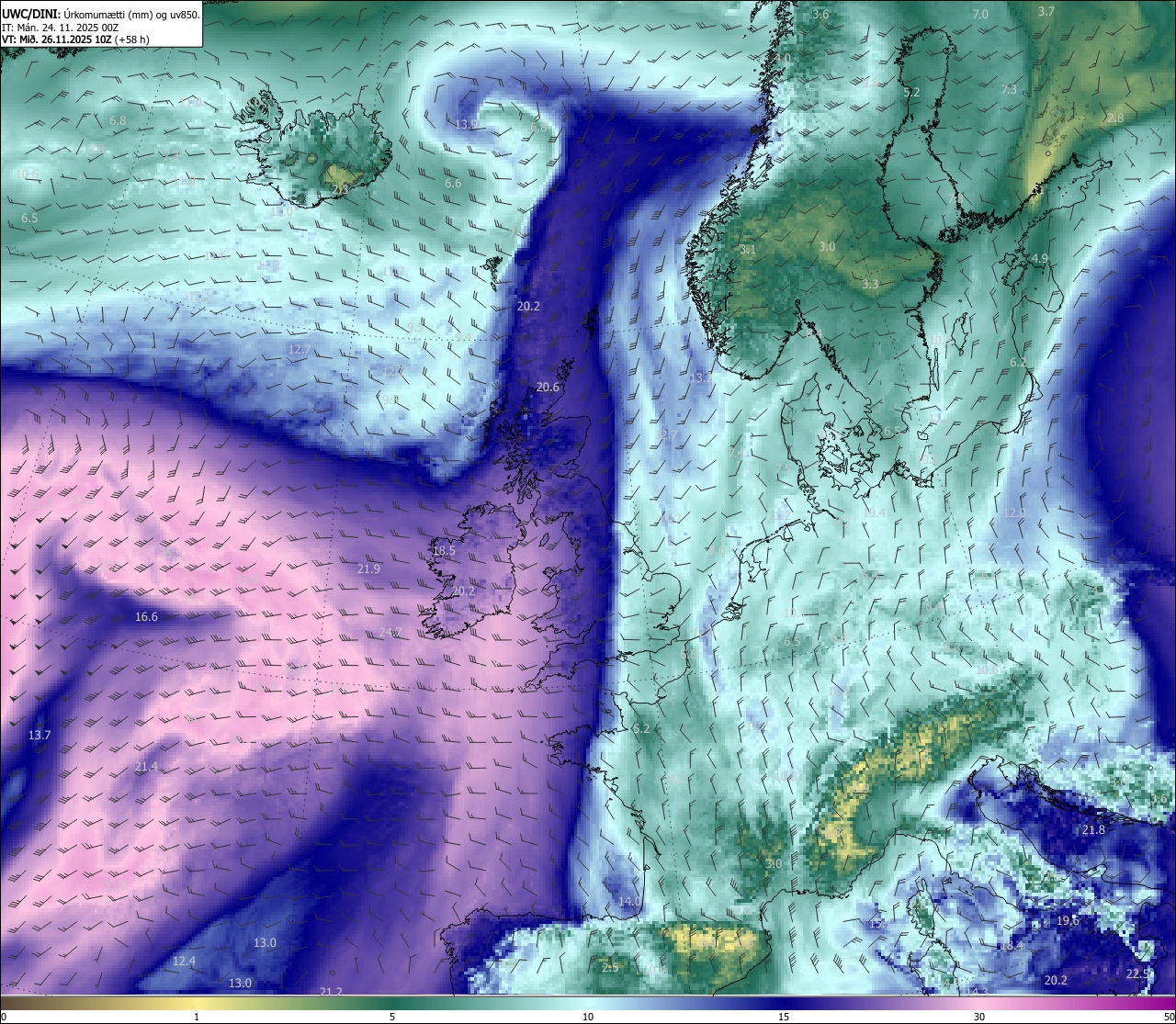The width and height of the screenshot is (1176, 1024).
Task: Click the 19.6 value over Italy
Action: (x=1068, y=921)
